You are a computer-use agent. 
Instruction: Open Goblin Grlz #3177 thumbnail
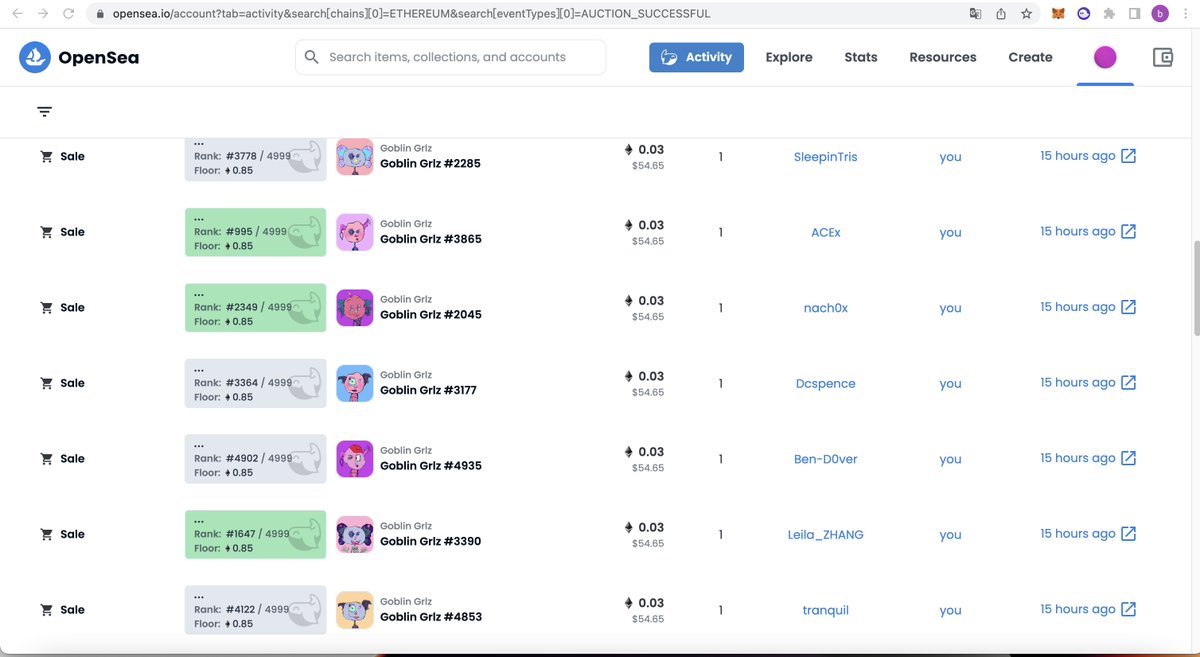coord(355,383)
